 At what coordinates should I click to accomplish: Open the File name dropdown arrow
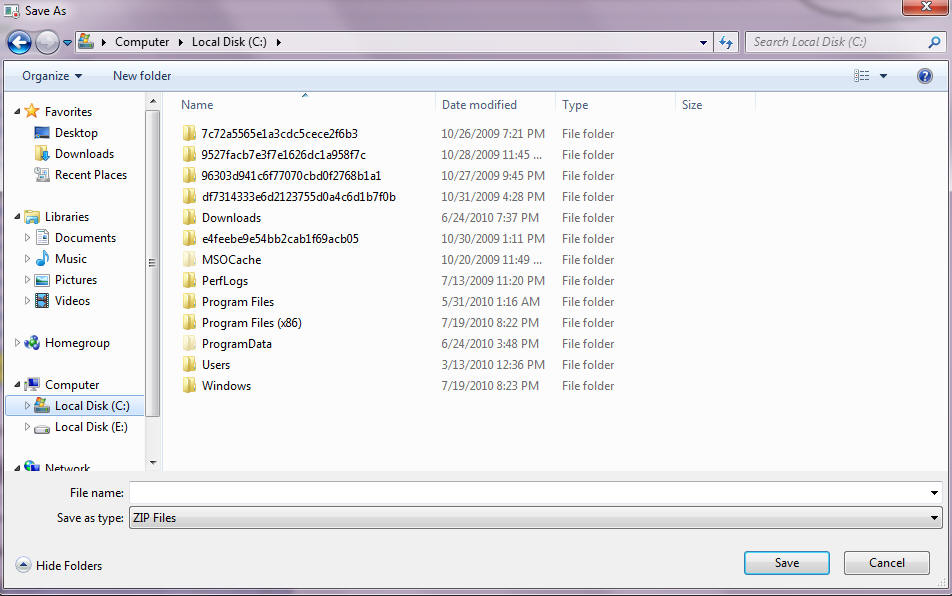[934, 493]
